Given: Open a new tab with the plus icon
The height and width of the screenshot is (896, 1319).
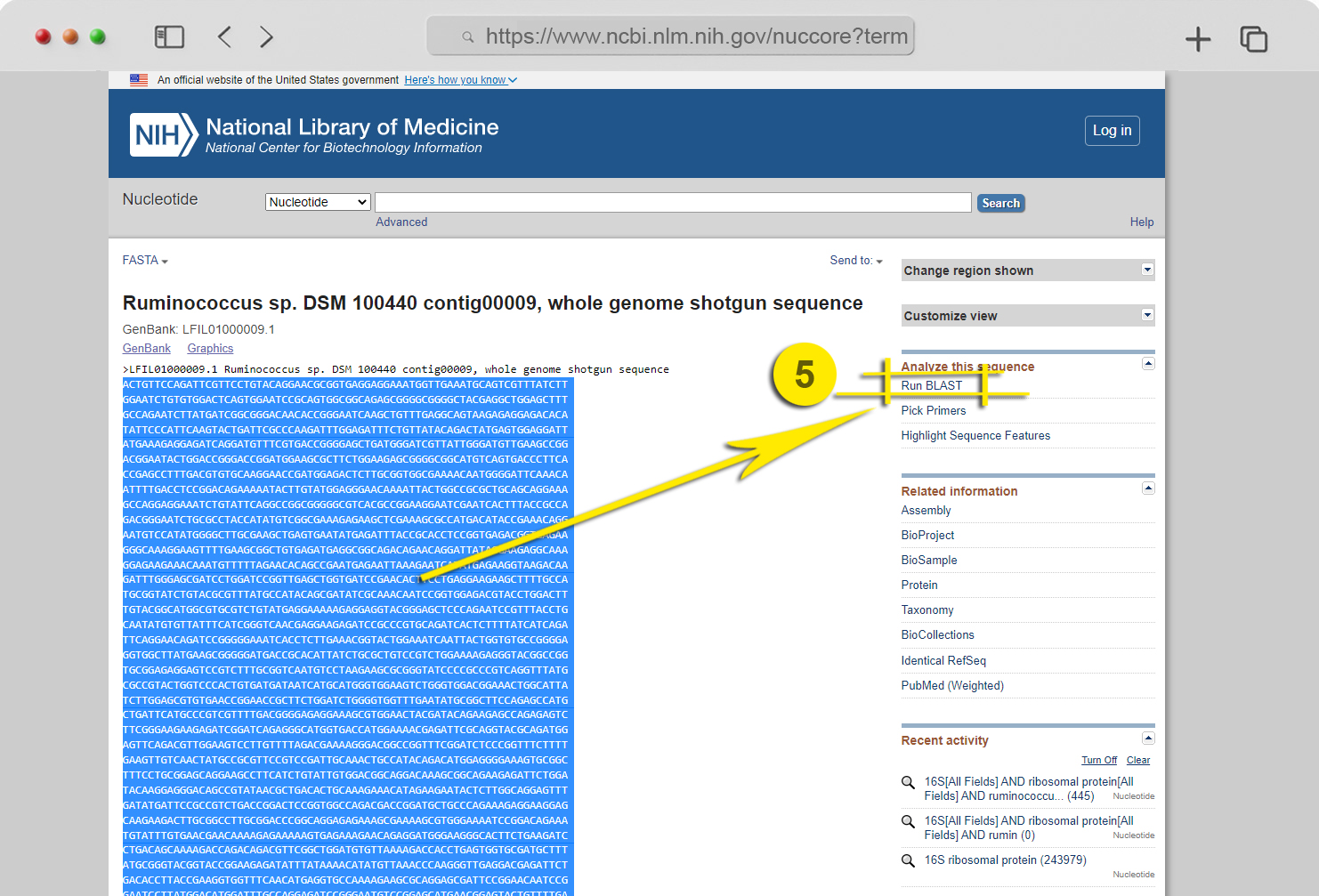Looking at the screenshot, I should click(x=1198, y=39).
